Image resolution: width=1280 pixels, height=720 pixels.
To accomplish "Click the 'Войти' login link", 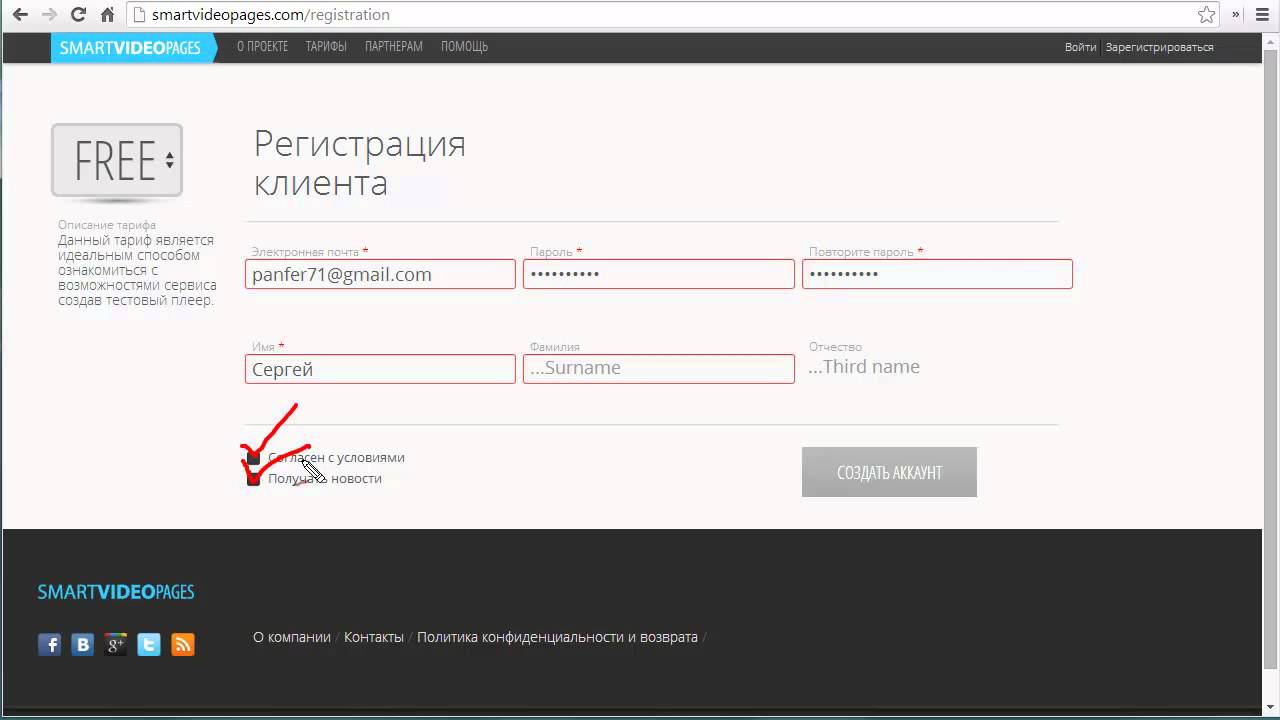I will (1080, 47).
